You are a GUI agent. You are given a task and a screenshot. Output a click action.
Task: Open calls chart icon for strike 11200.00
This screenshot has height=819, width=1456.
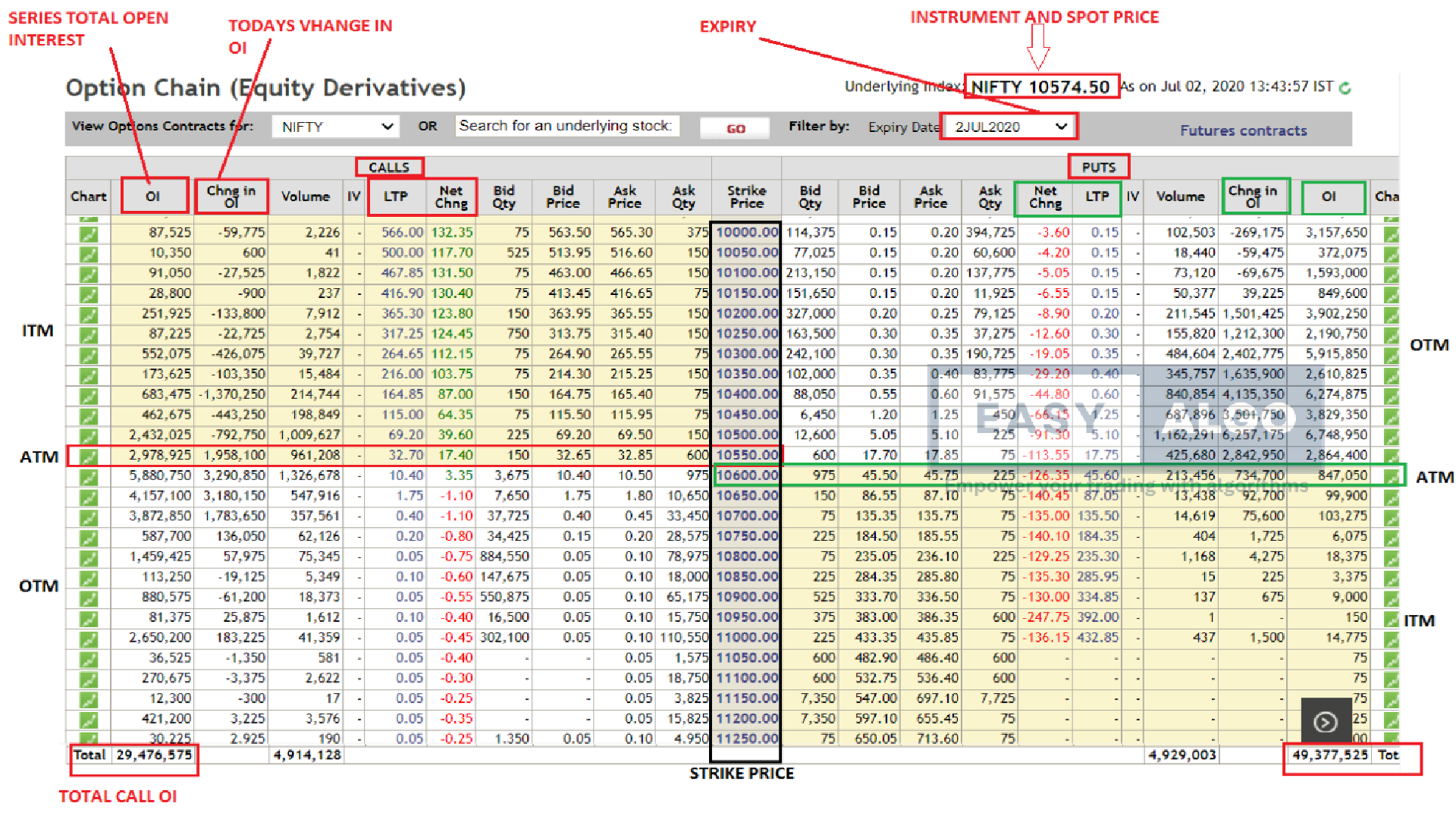[x=89, y=720]
